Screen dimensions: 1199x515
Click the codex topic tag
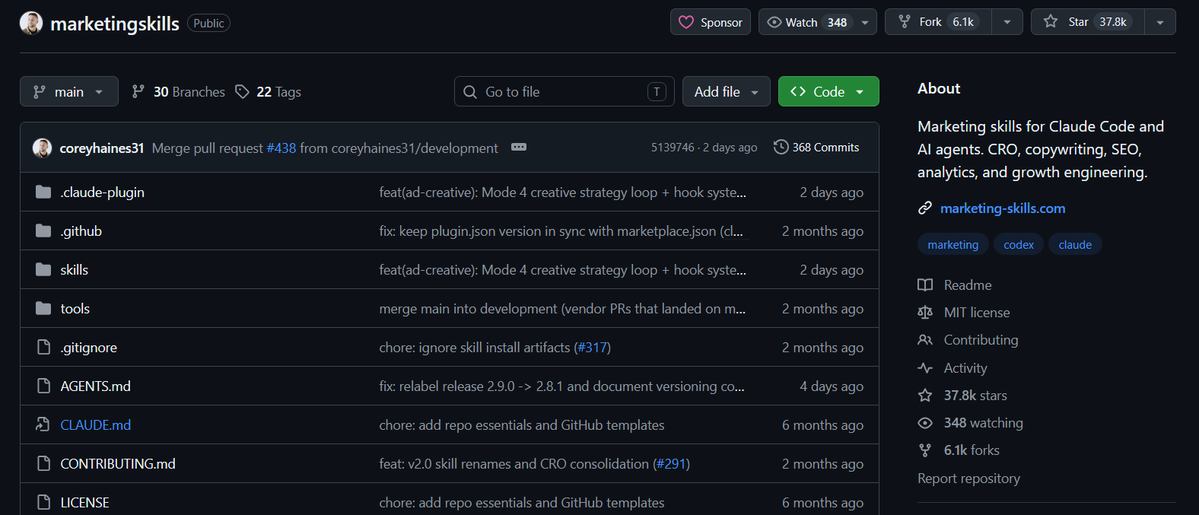coord(1019,245)
